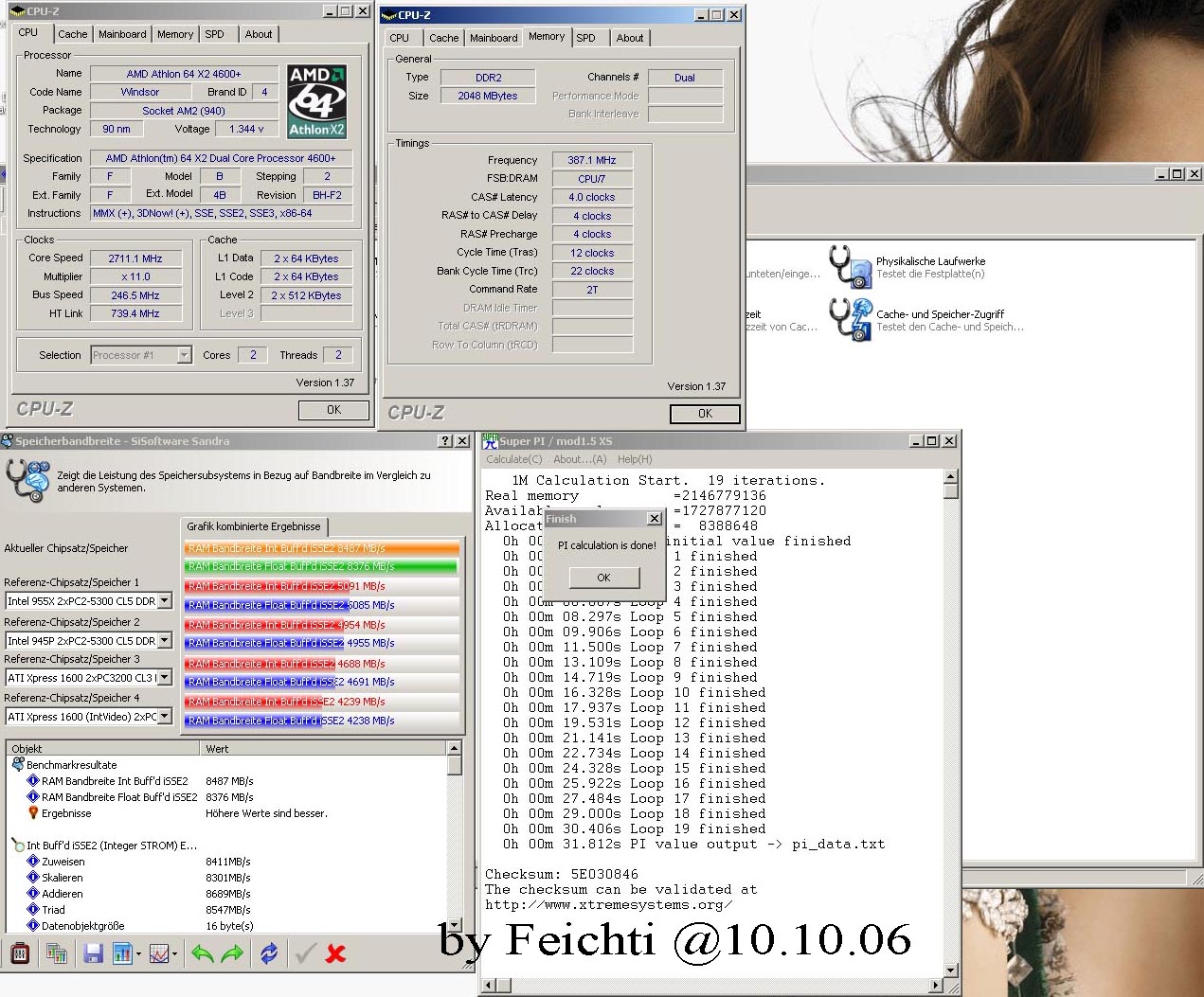Close the Finish dialog with X
Screen dimensions: 1204x997
click(654, 519)
